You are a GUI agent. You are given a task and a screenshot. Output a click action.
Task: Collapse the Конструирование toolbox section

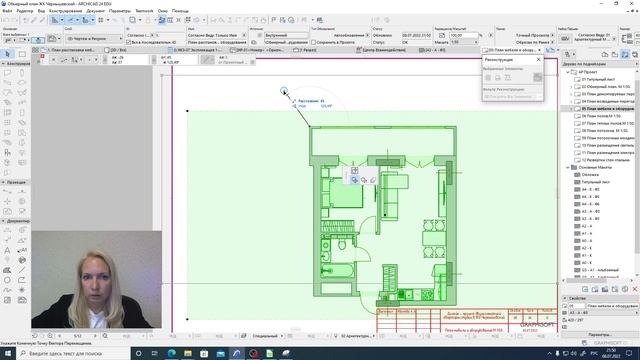coord(4,64)
